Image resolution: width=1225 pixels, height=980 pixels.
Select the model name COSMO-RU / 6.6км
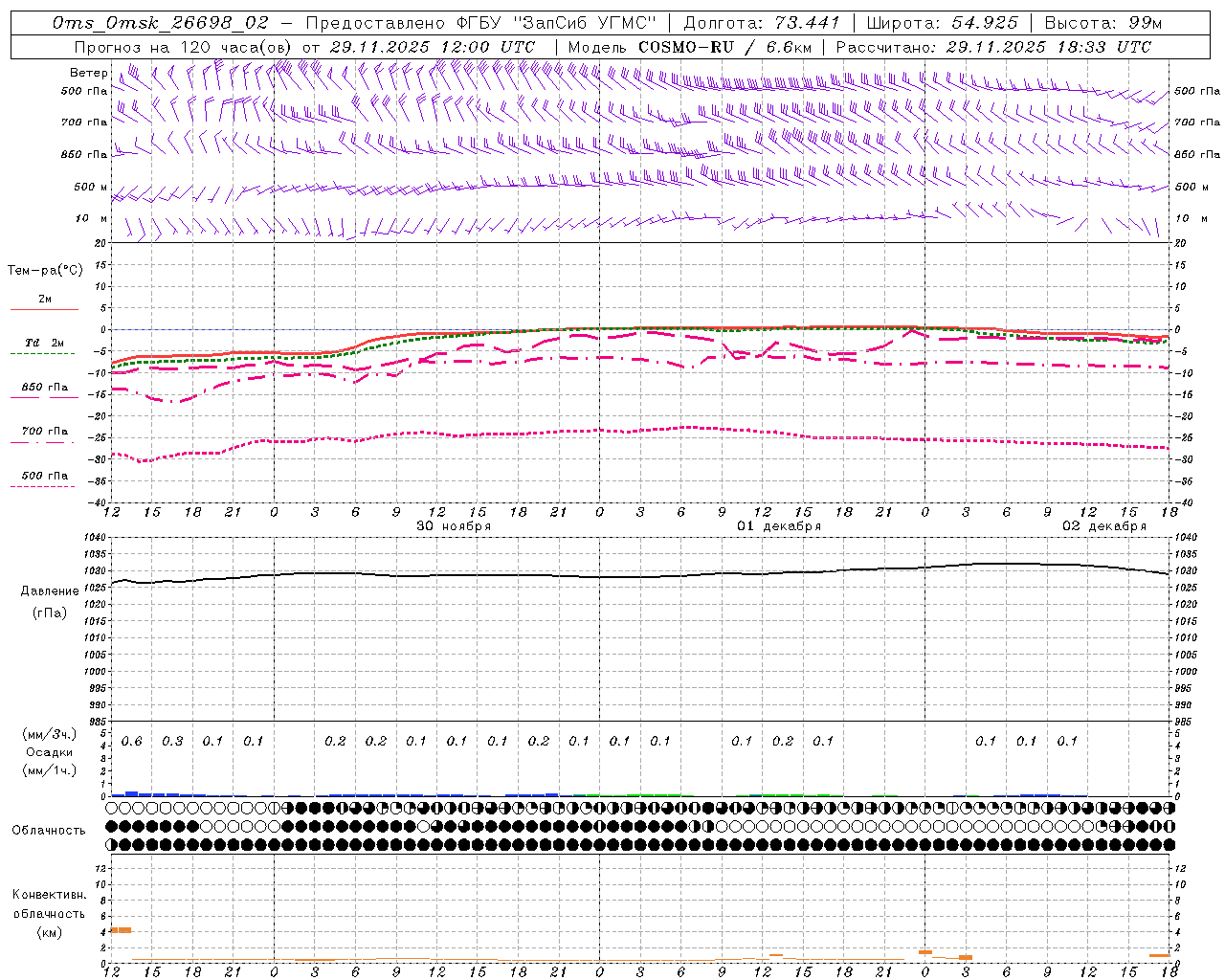pyautogui.click(x=725, y=47)
